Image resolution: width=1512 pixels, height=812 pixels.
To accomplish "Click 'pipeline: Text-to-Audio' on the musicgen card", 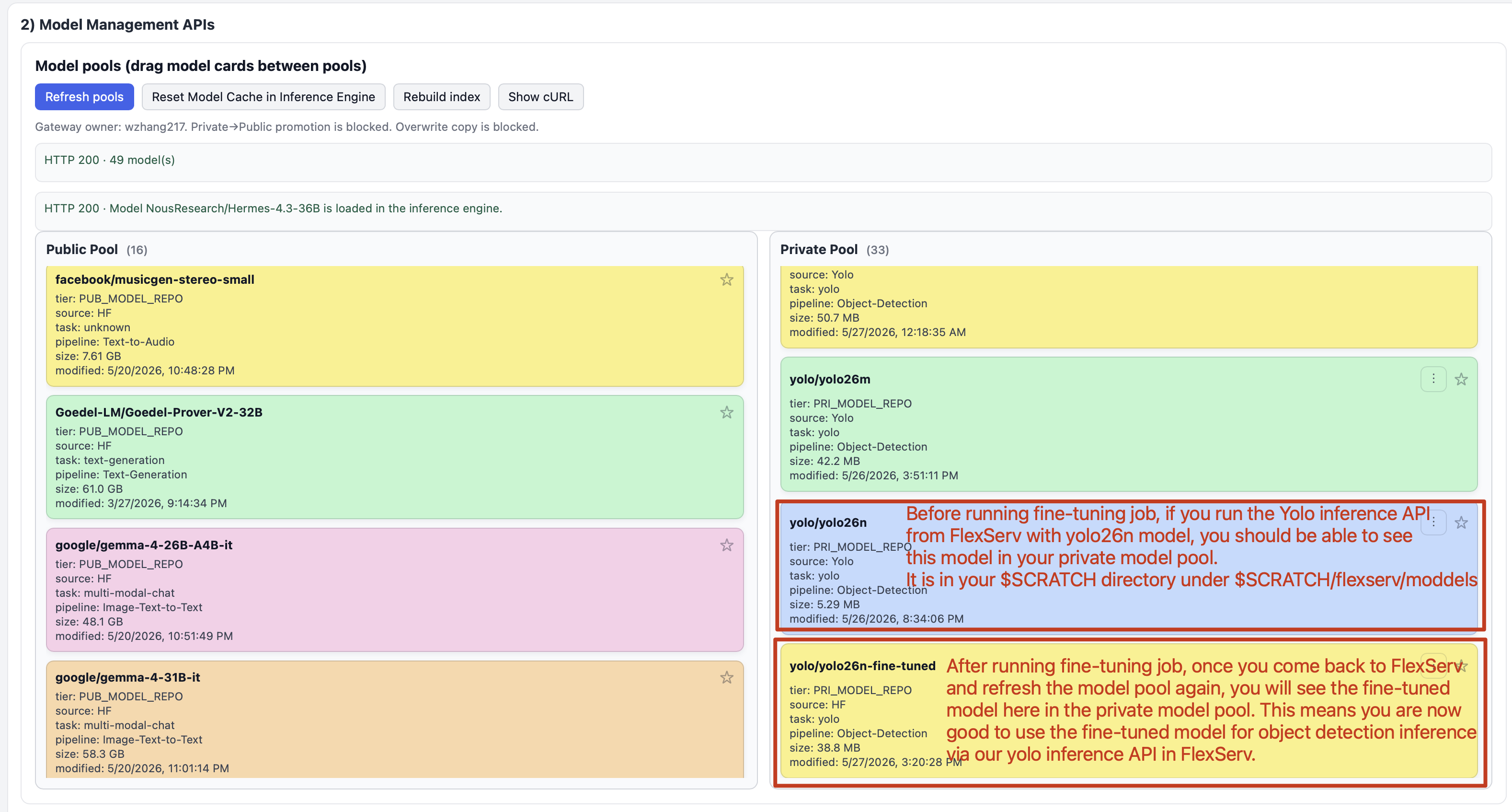I will [x=115, y=342].
